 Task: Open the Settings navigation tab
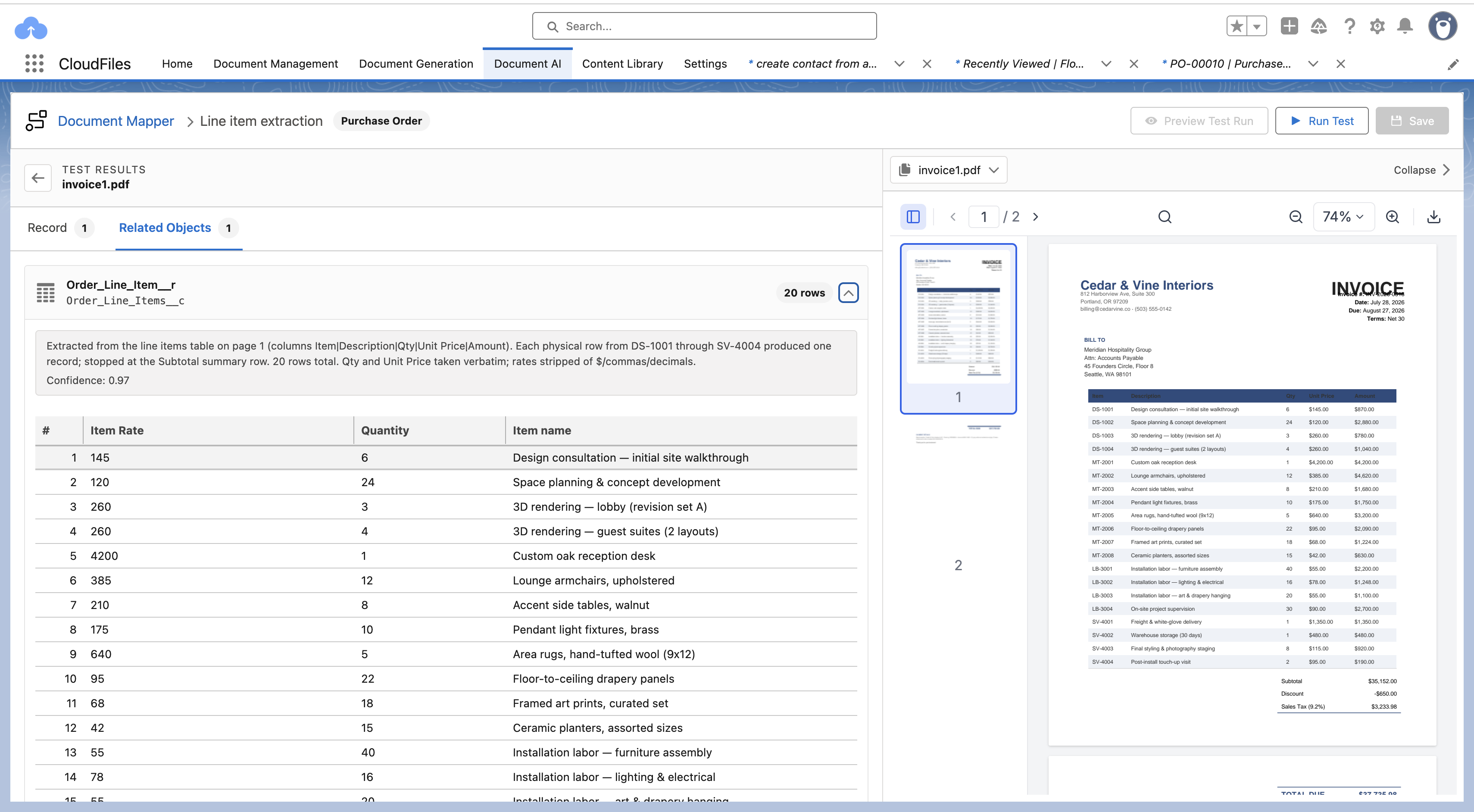pos(706,64)
